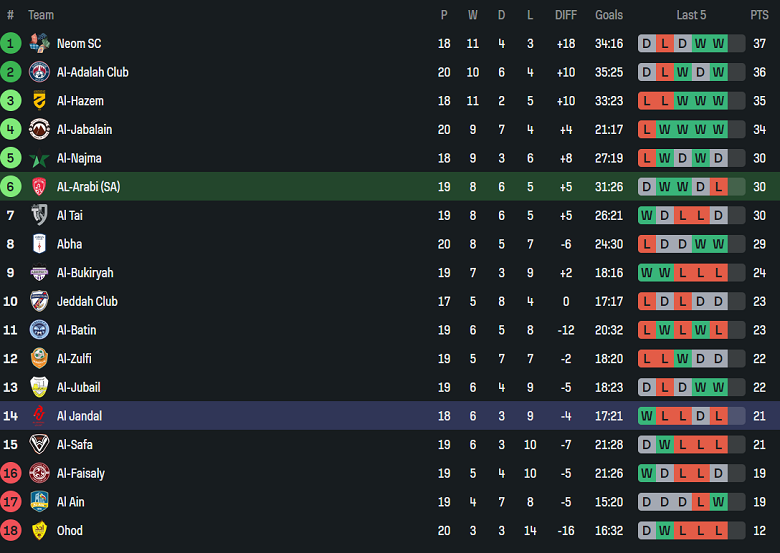Open the Al-Bukiryah team link
This screenshot has width=780, height=553.
[85, 273]
